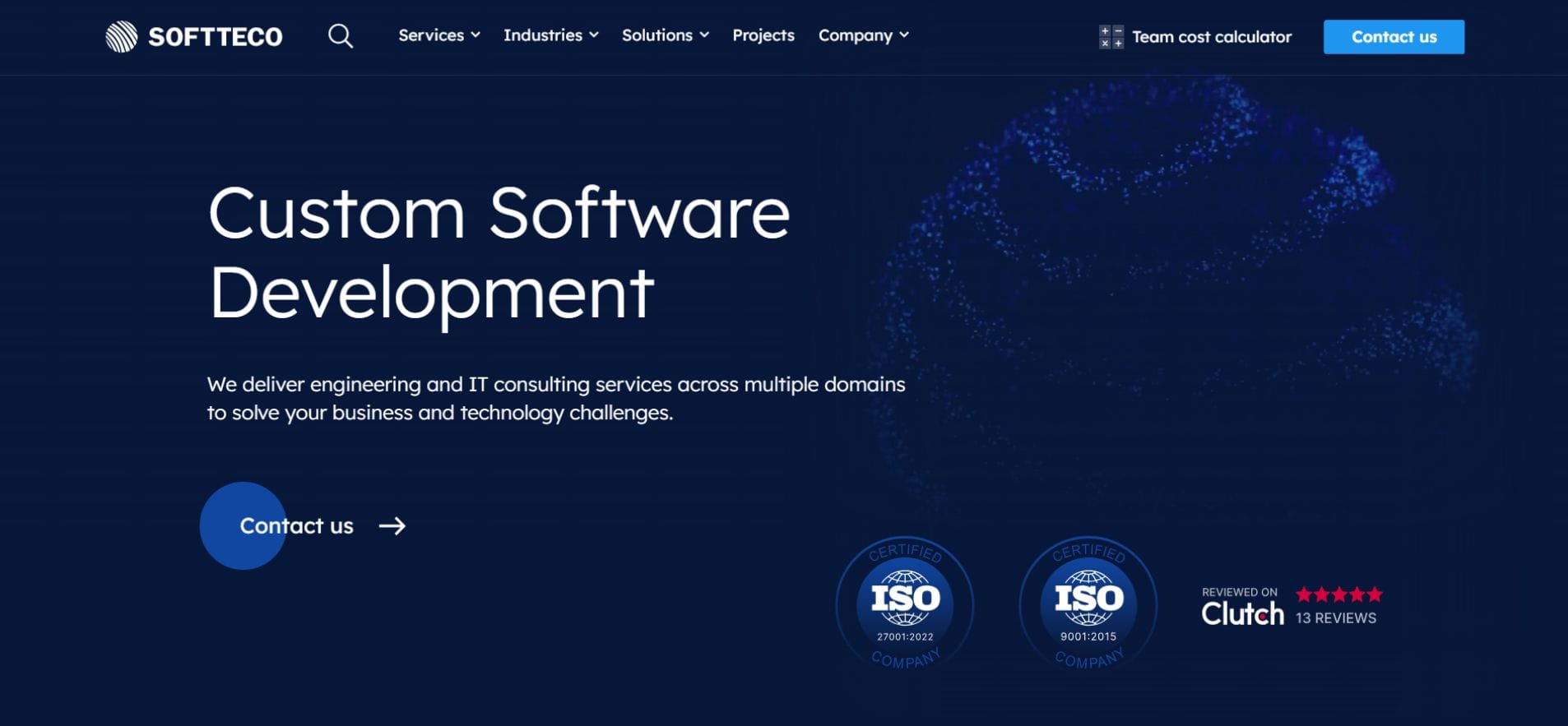This screenshot has height=726, width=1568.
Task: Click the '13 REVIEWS' text
Action: pos(1336,618)
